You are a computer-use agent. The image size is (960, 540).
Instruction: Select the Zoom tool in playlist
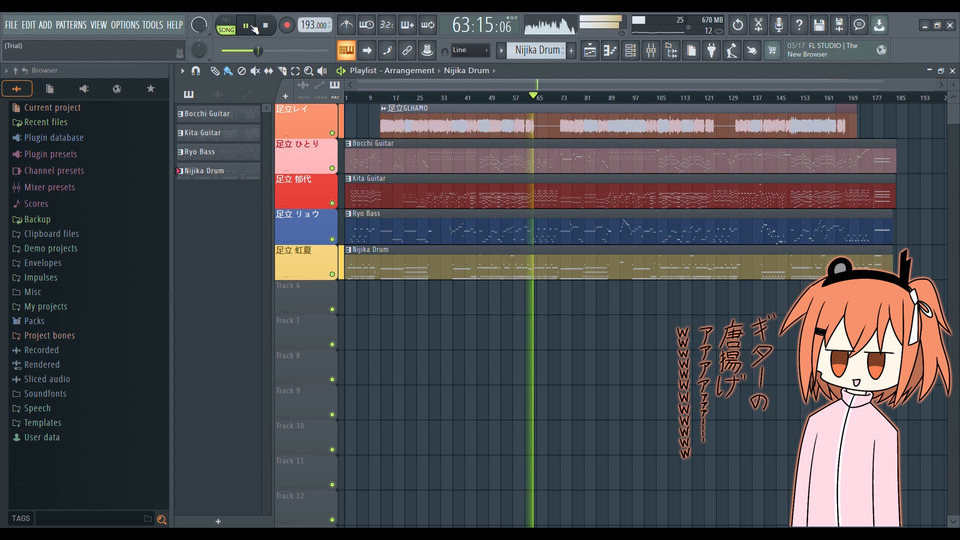point(309,71)
